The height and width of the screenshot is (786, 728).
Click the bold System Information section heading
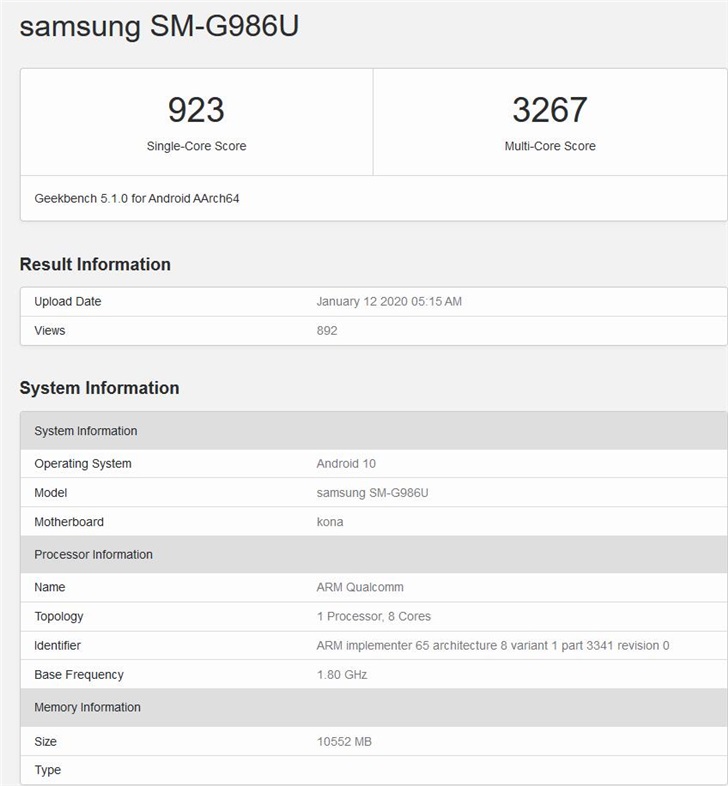pos(99,388)
